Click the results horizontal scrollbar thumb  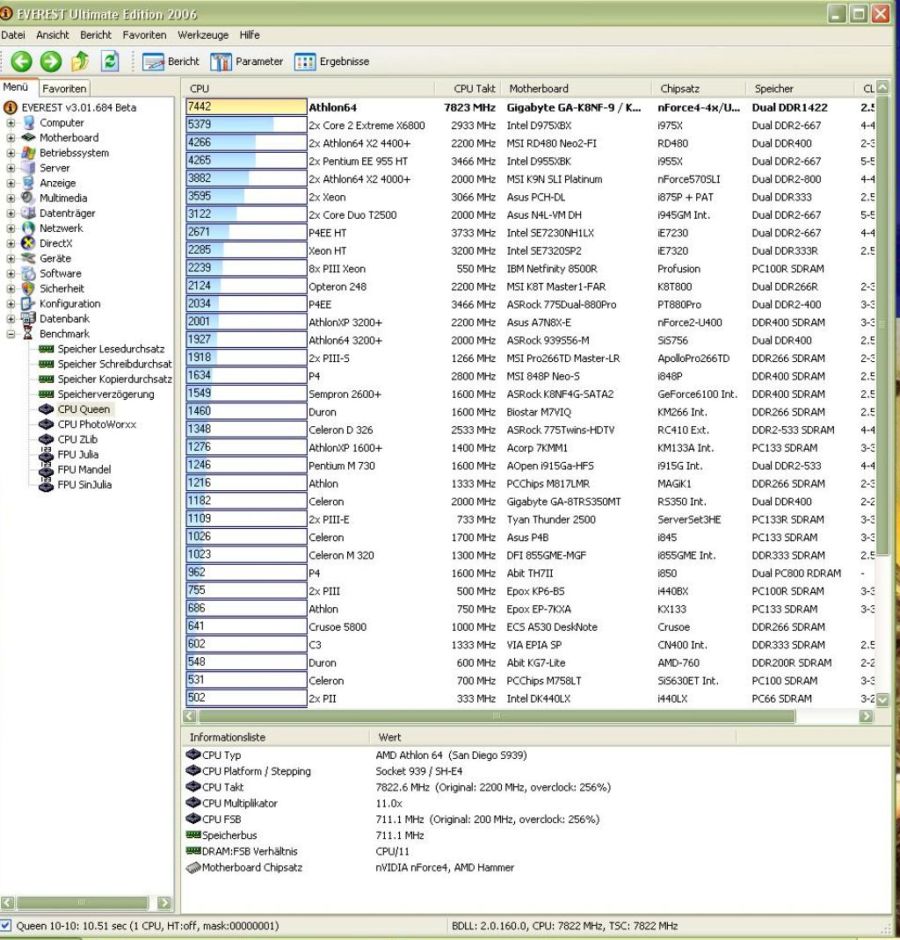pyautogui.click(x=497, y=716)
